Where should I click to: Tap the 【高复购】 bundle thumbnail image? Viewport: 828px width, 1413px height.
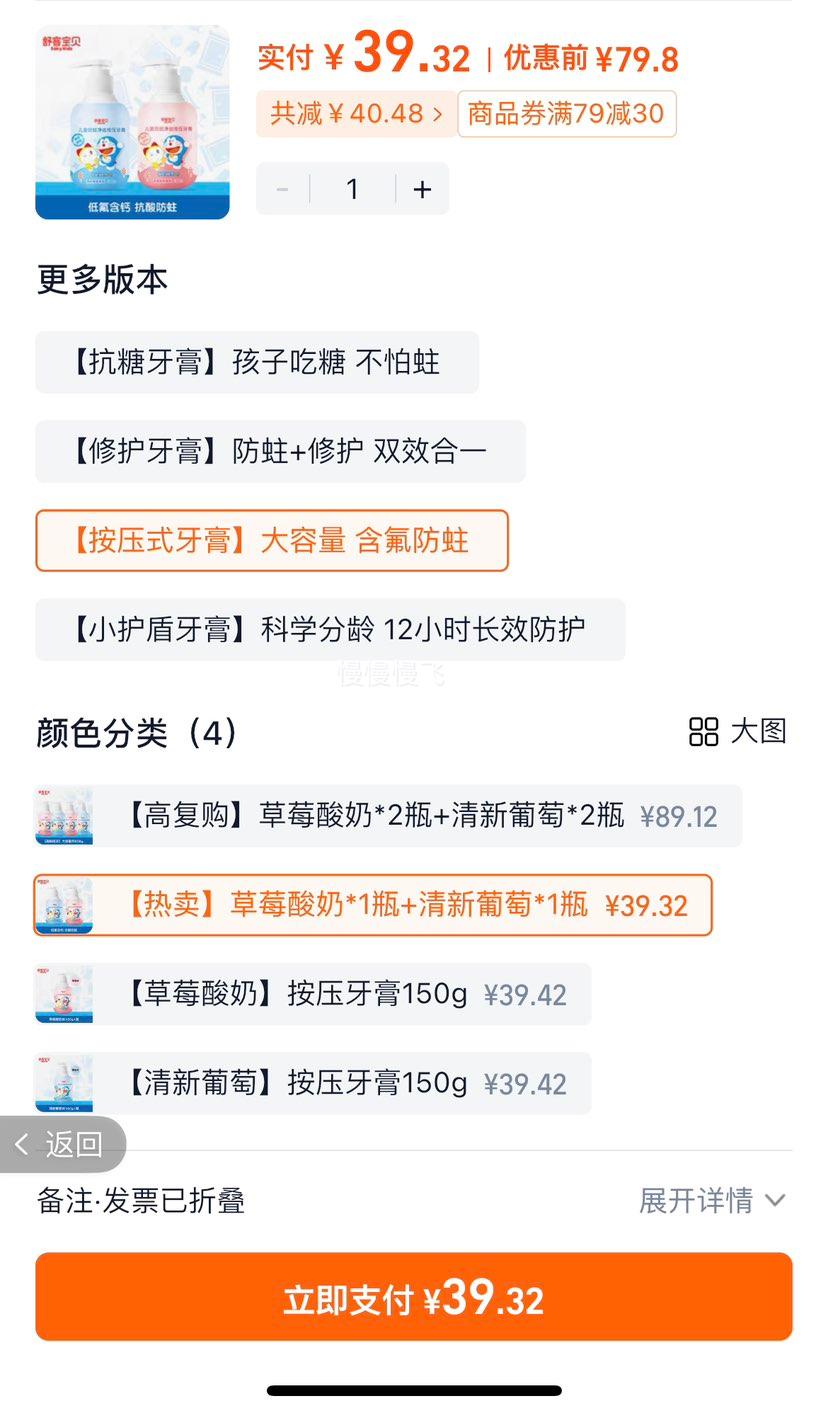click(x=64, y=816)
